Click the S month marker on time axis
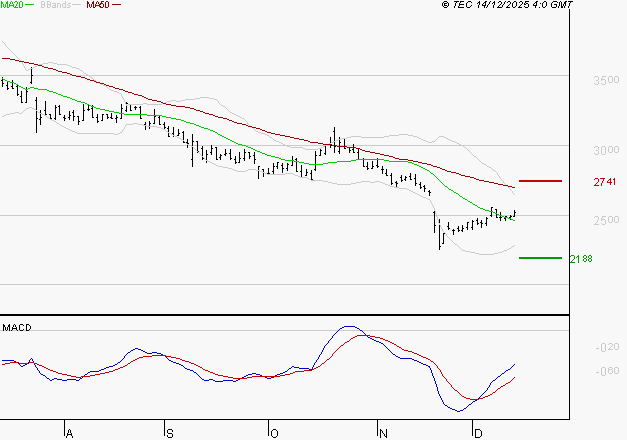Viewport: 627px width, 440px height. point(170,433)
